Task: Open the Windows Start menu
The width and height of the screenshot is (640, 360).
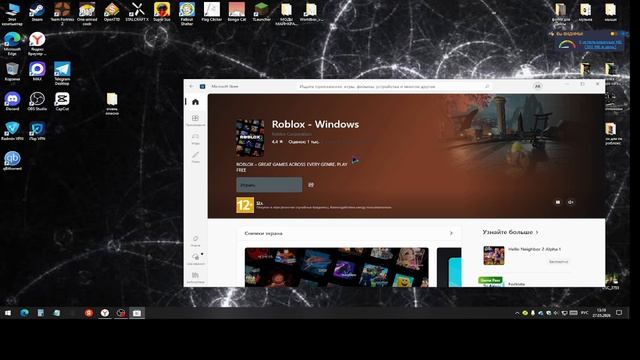Action: [8, 313]
